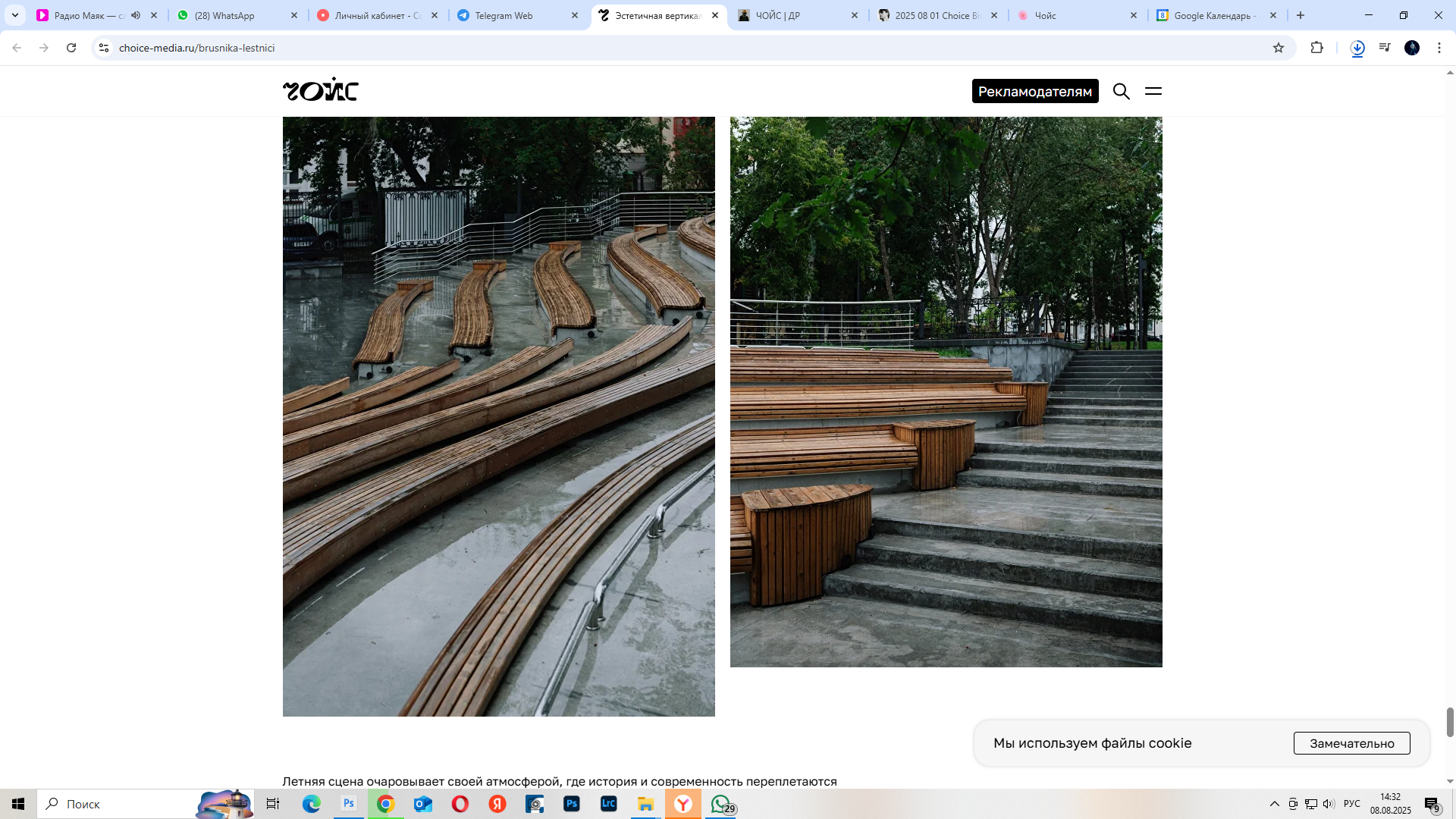
Task: Toggle РУС keyboard language indicator
Action: point(1351,804)
